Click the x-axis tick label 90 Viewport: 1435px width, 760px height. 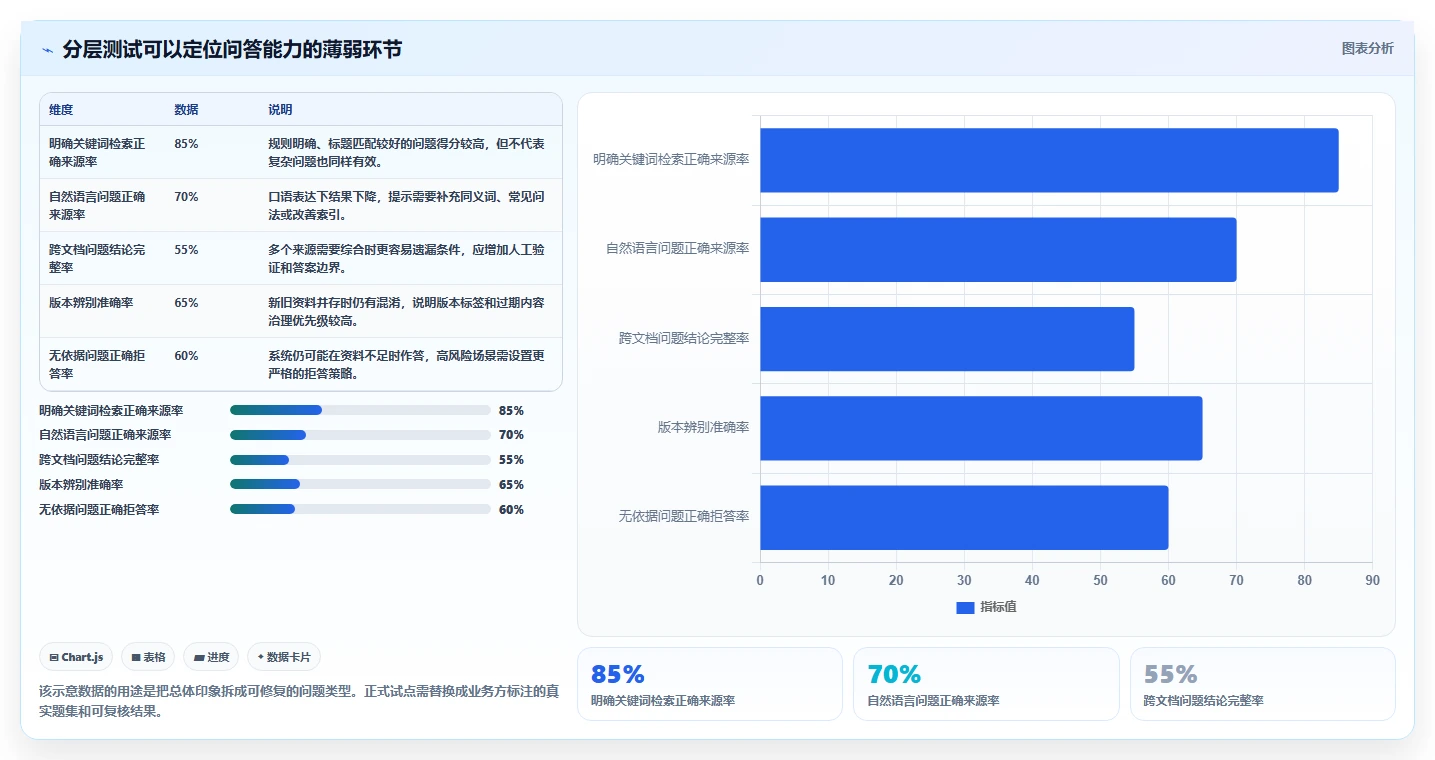pyautogui.click(x=1372, y=580)
